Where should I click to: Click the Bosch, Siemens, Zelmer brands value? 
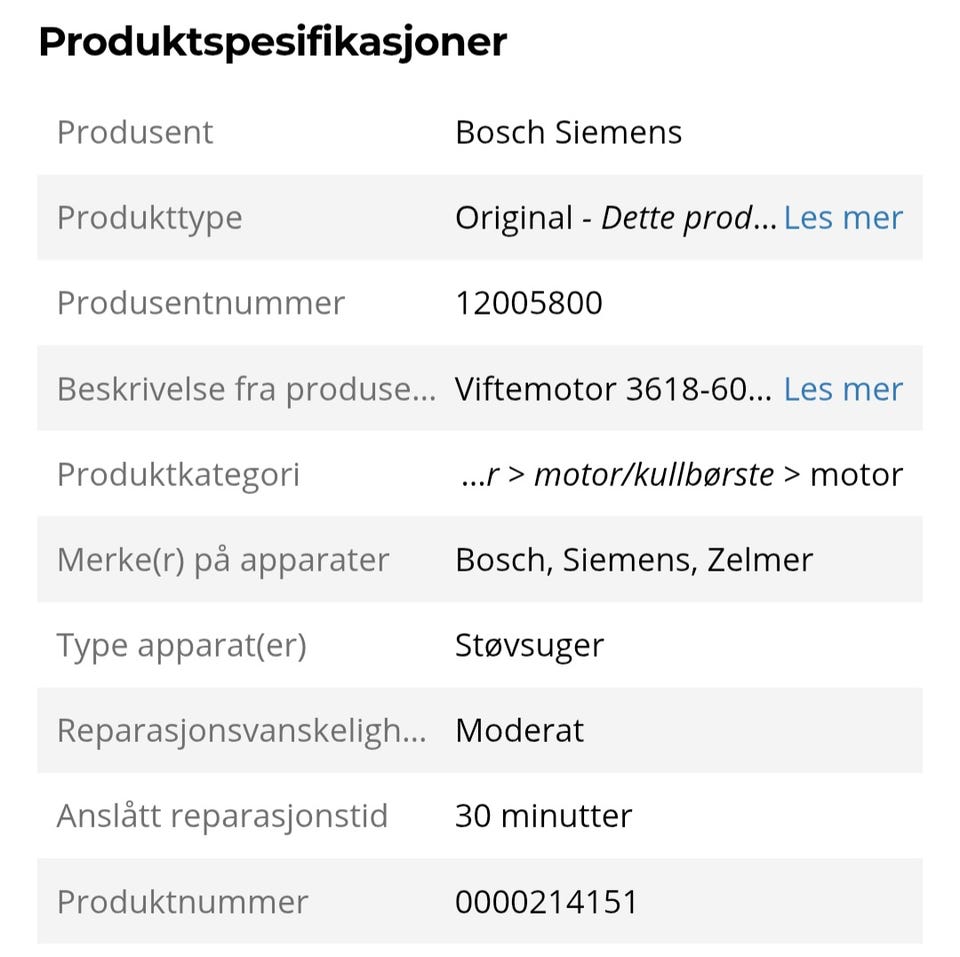pos(634,560)
